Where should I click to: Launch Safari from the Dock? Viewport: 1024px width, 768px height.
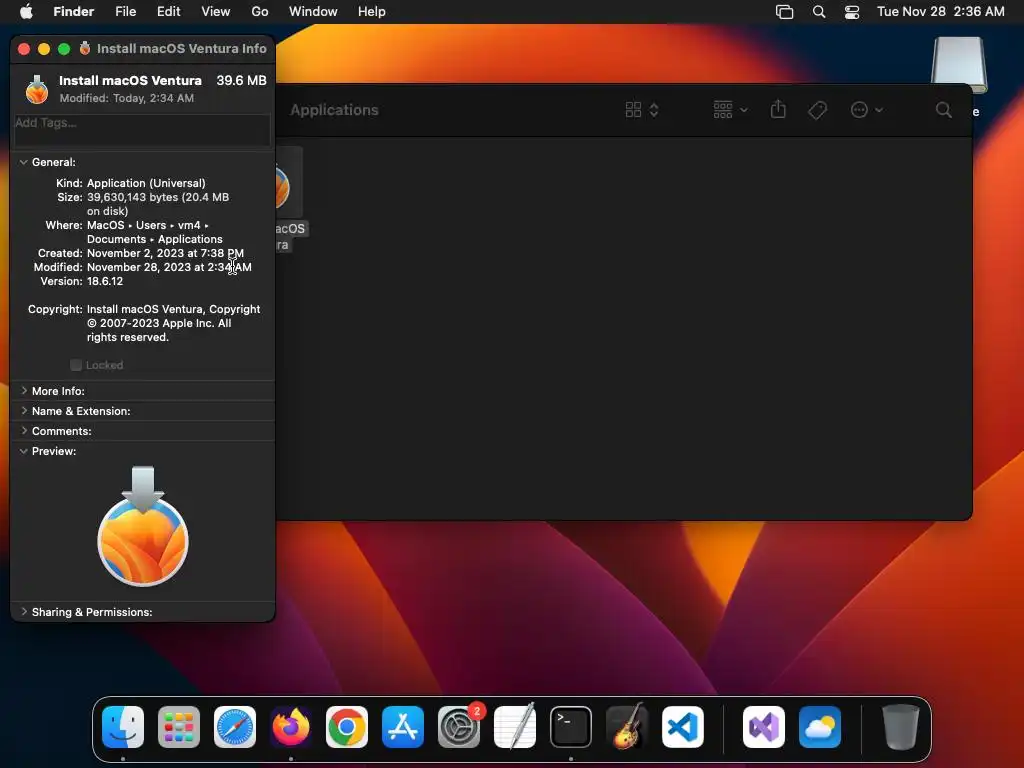point(235,727)
